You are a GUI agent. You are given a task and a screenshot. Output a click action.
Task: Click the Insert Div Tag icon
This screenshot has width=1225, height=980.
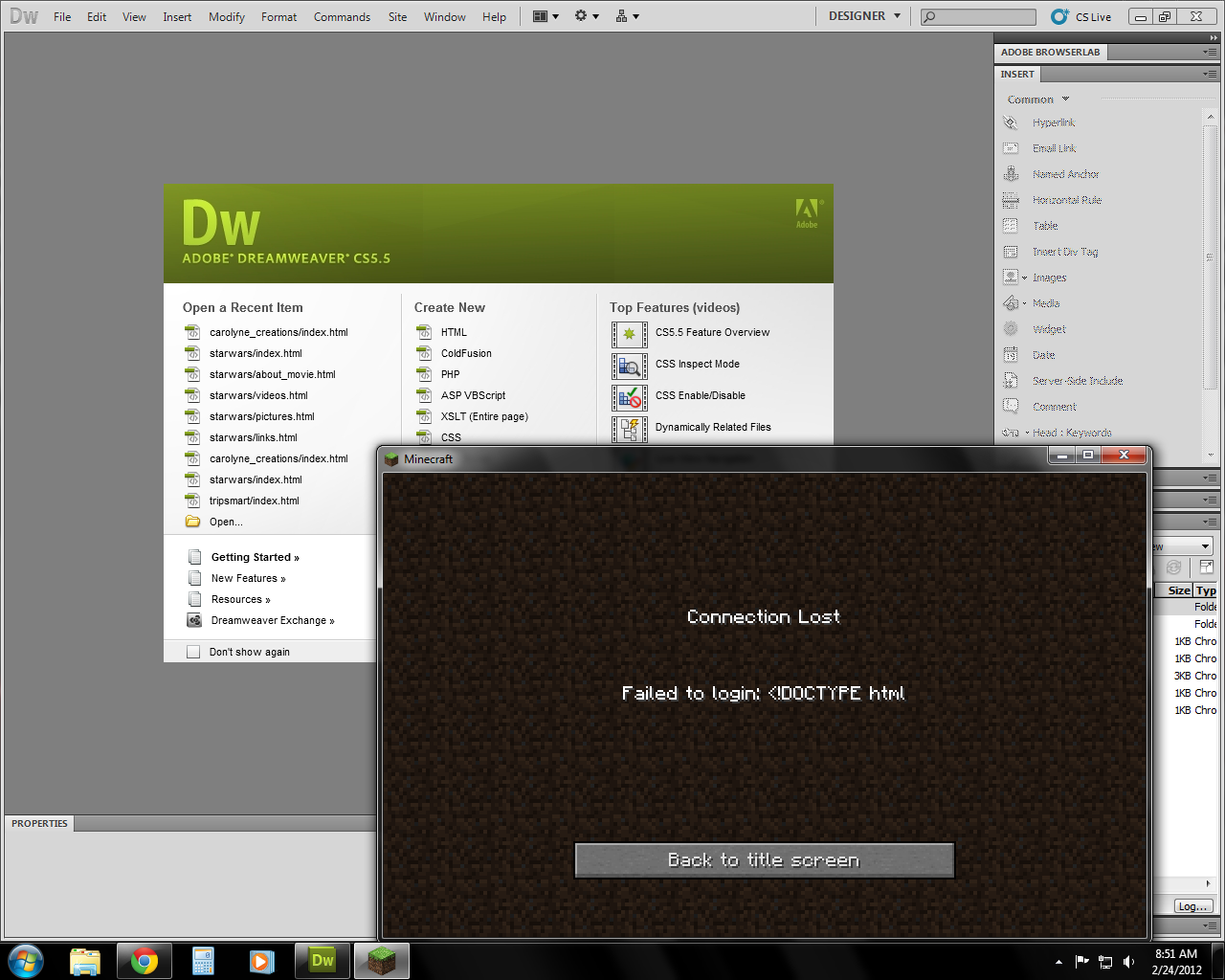tap(1011, 252)
